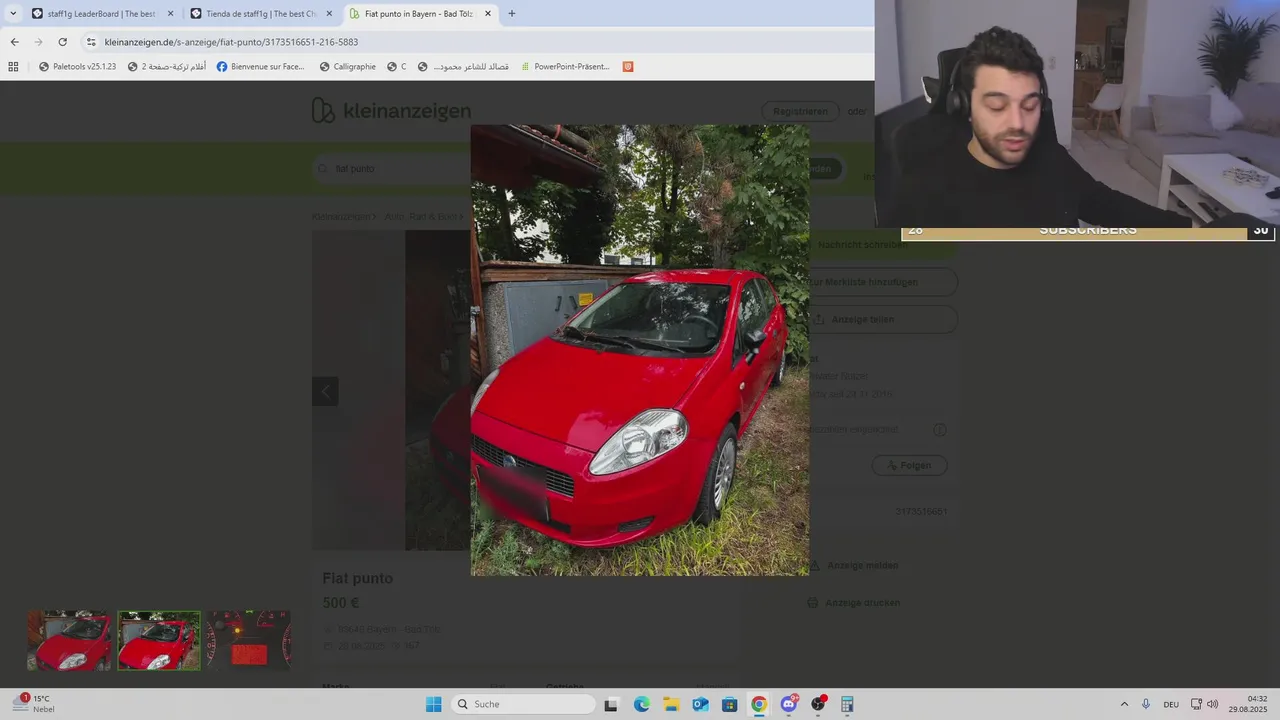Reload the current page

click(x=62, y=42)
